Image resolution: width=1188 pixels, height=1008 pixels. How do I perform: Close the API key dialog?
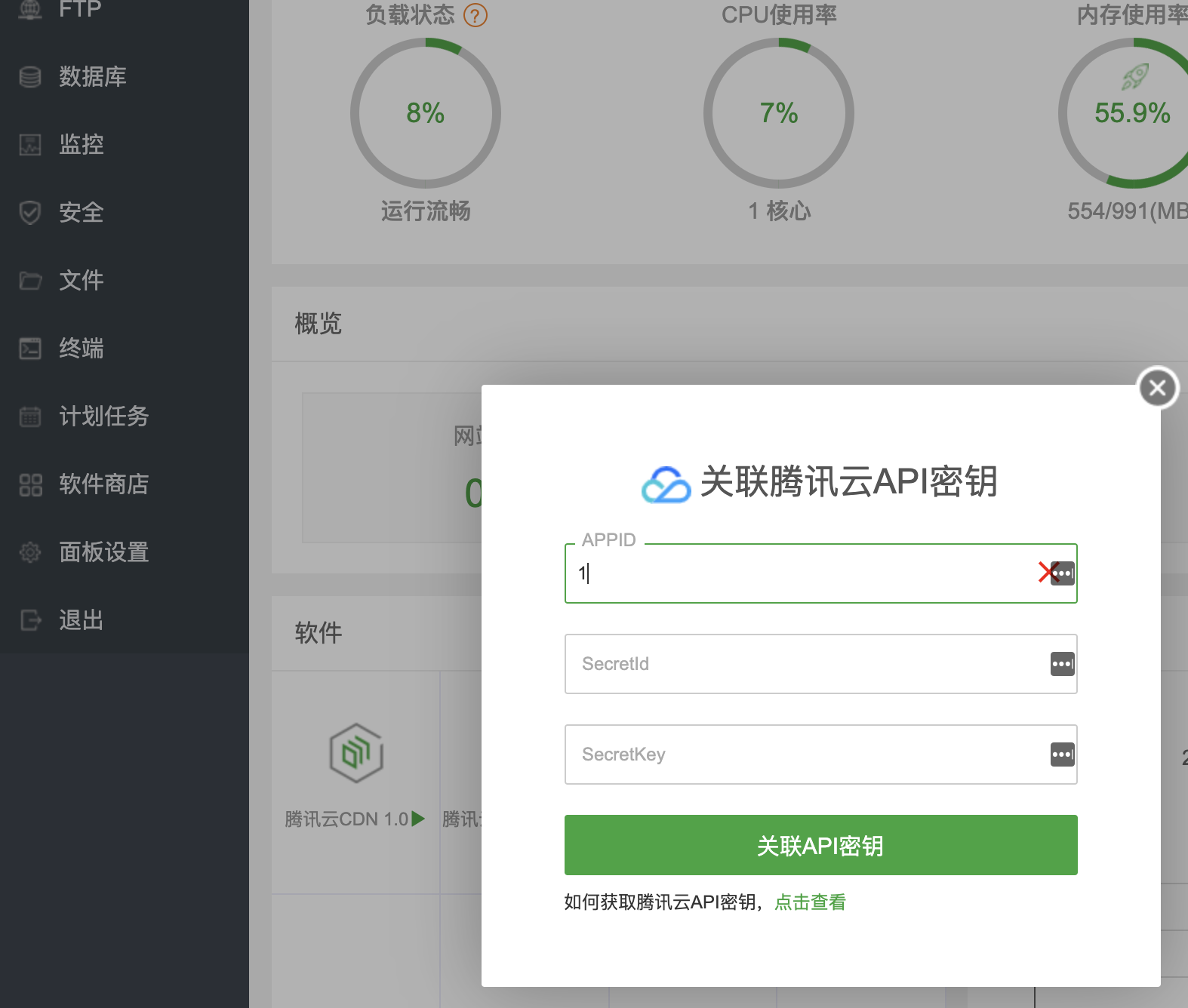tap(1158, 388)
